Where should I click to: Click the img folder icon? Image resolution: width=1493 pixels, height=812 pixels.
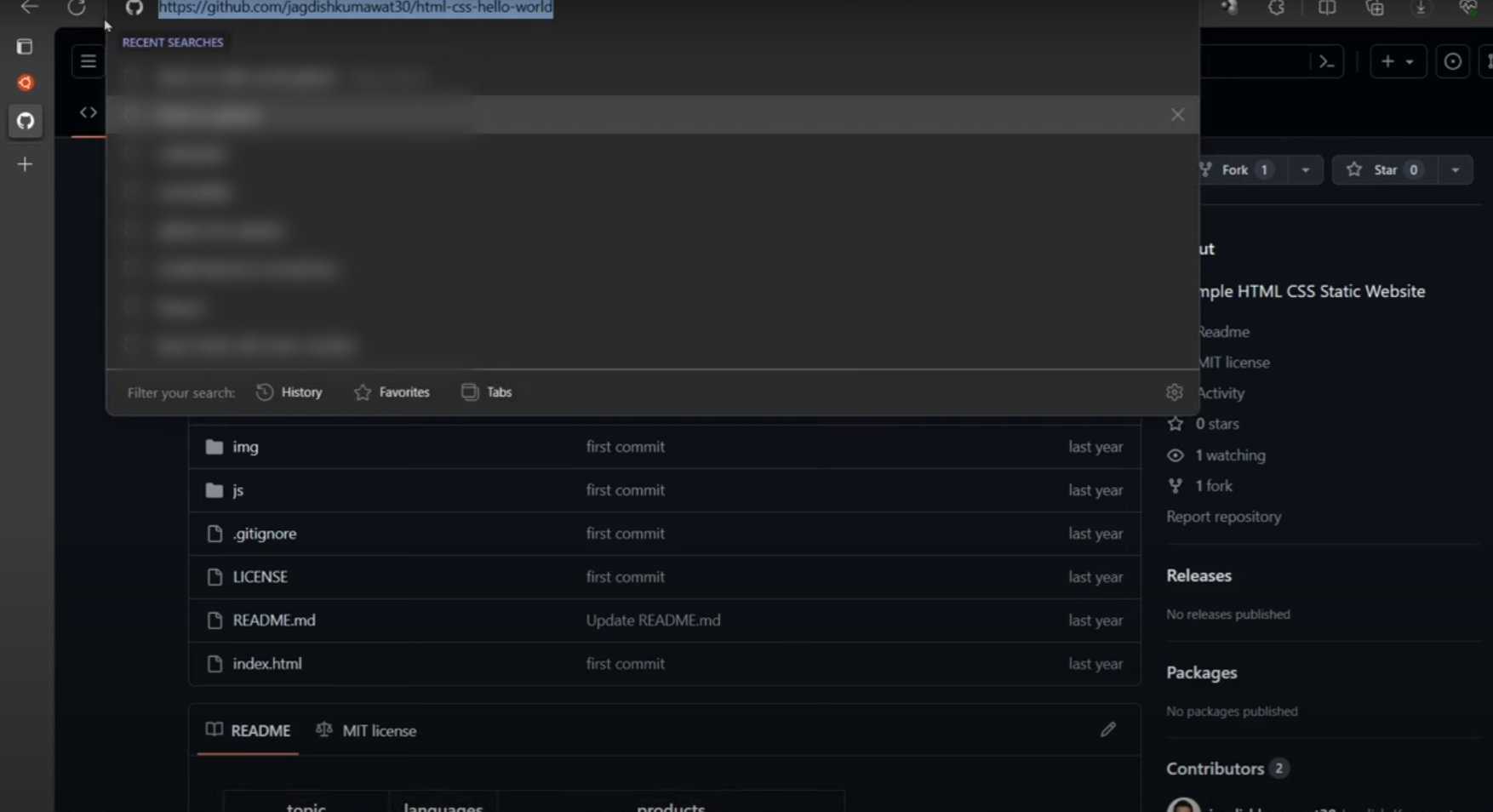point(215,447)
